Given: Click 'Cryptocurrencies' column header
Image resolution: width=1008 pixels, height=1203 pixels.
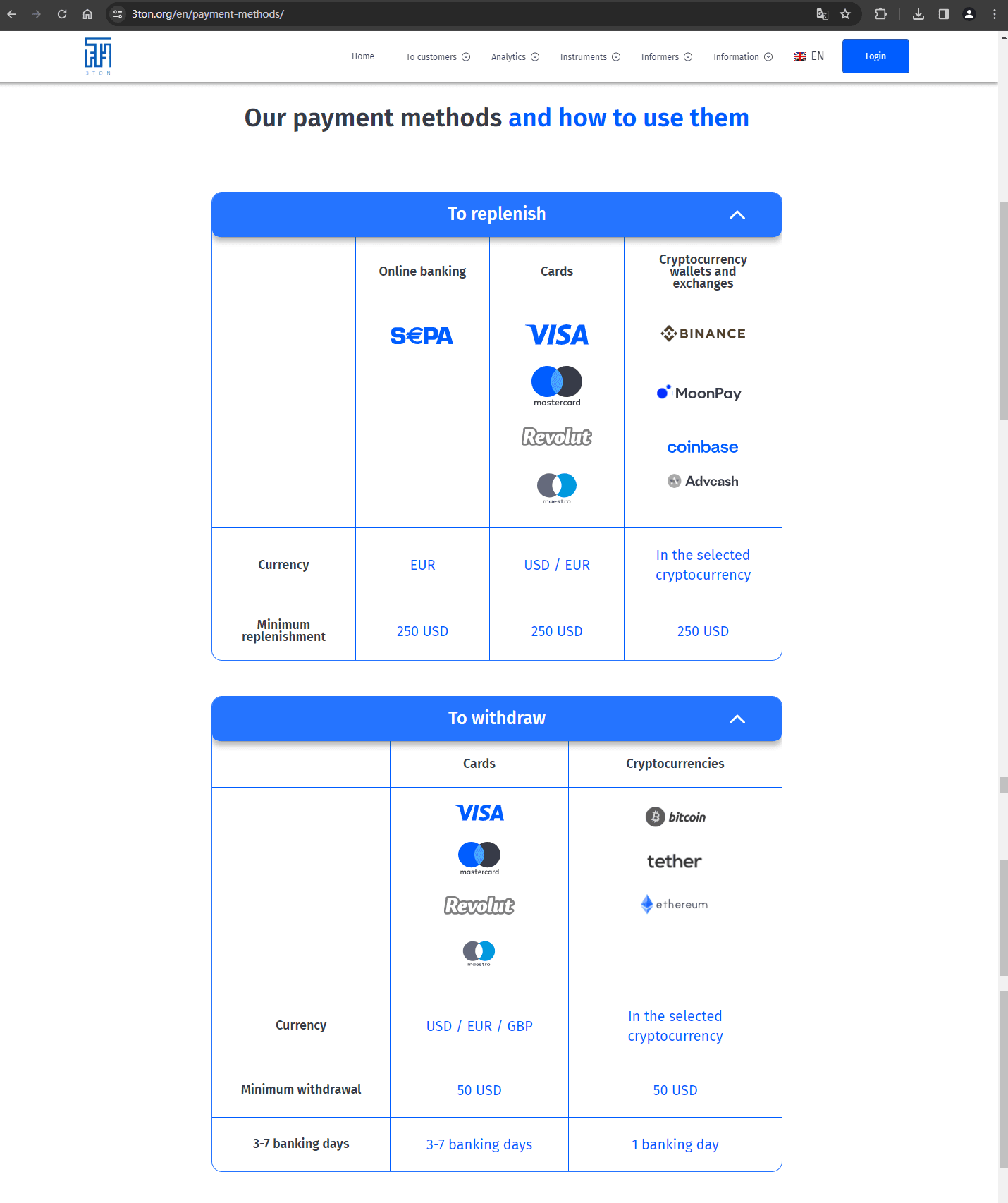Looking at the screenshot, I should 675,764.
